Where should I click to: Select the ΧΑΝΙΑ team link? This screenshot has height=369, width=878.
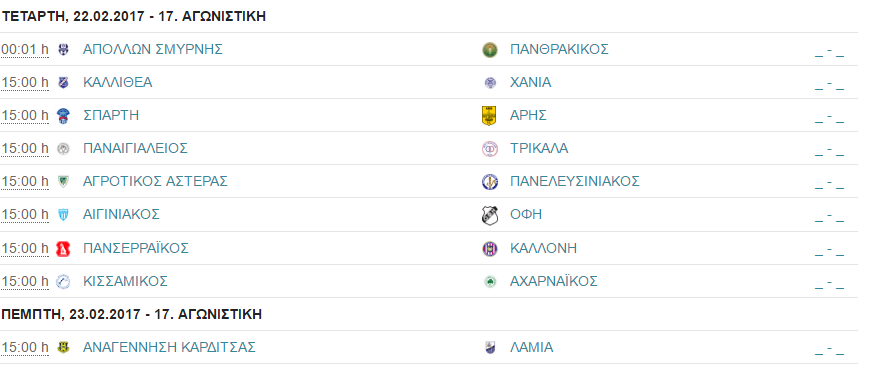tap(530, 82)
